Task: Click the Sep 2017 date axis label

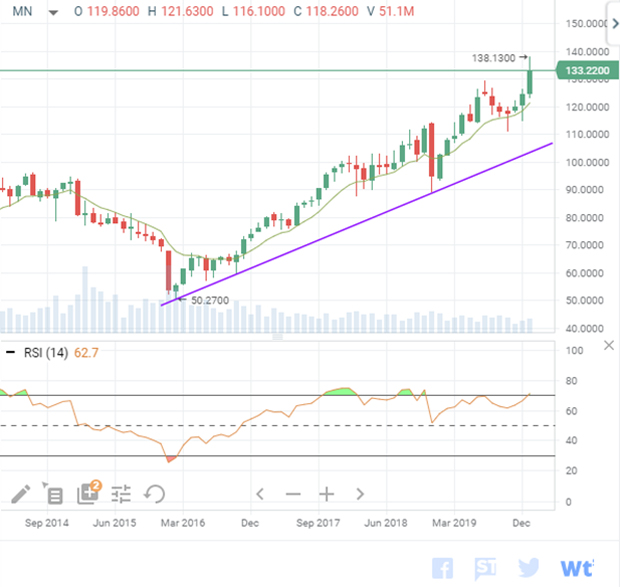Action: 318,523
